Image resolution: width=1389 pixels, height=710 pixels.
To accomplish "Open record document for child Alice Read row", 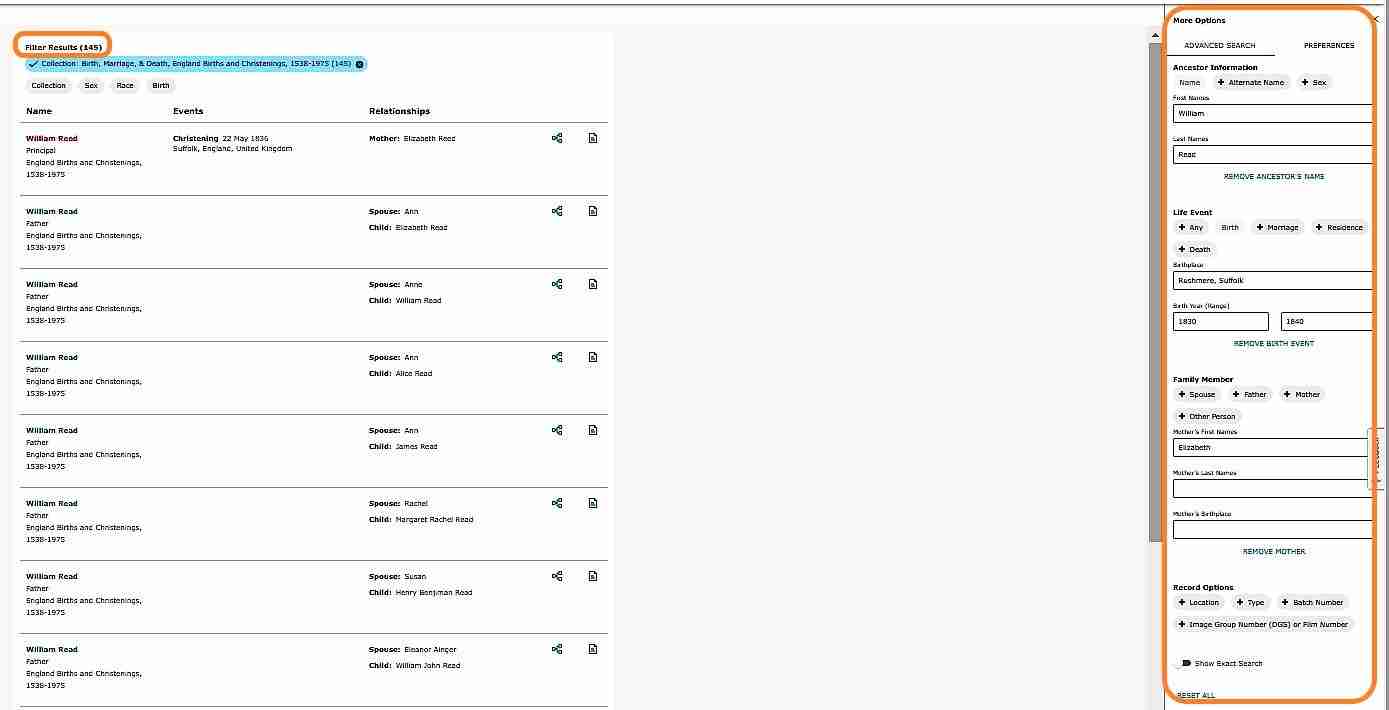I will coord(593,357).
